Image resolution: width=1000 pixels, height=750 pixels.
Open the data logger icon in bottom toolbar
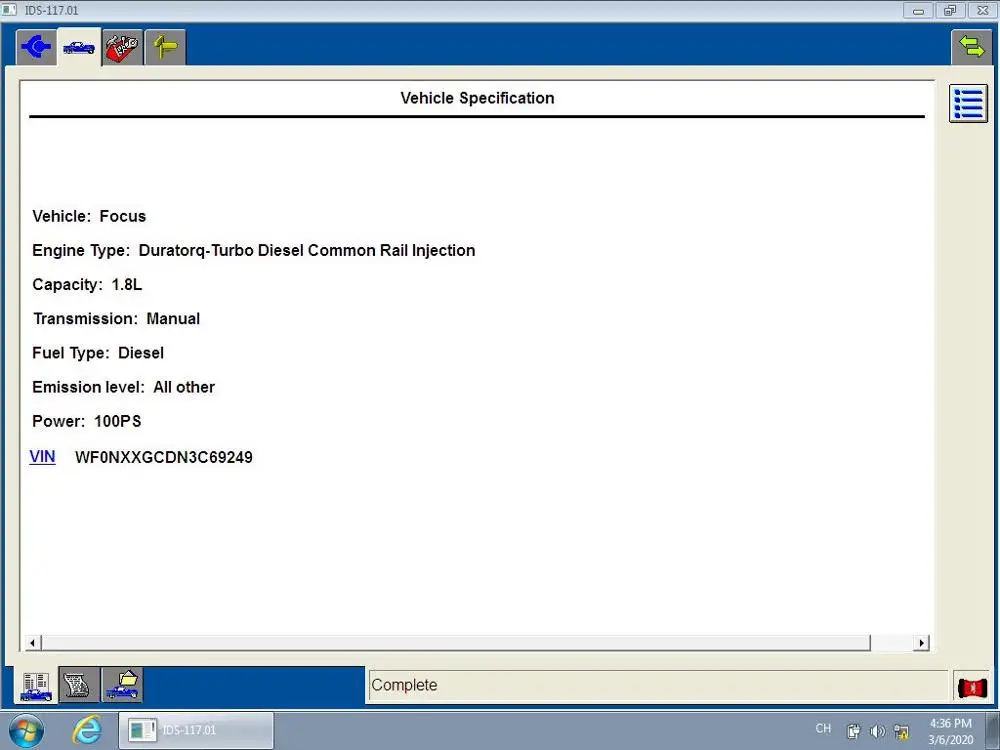[x=78, y=685]
